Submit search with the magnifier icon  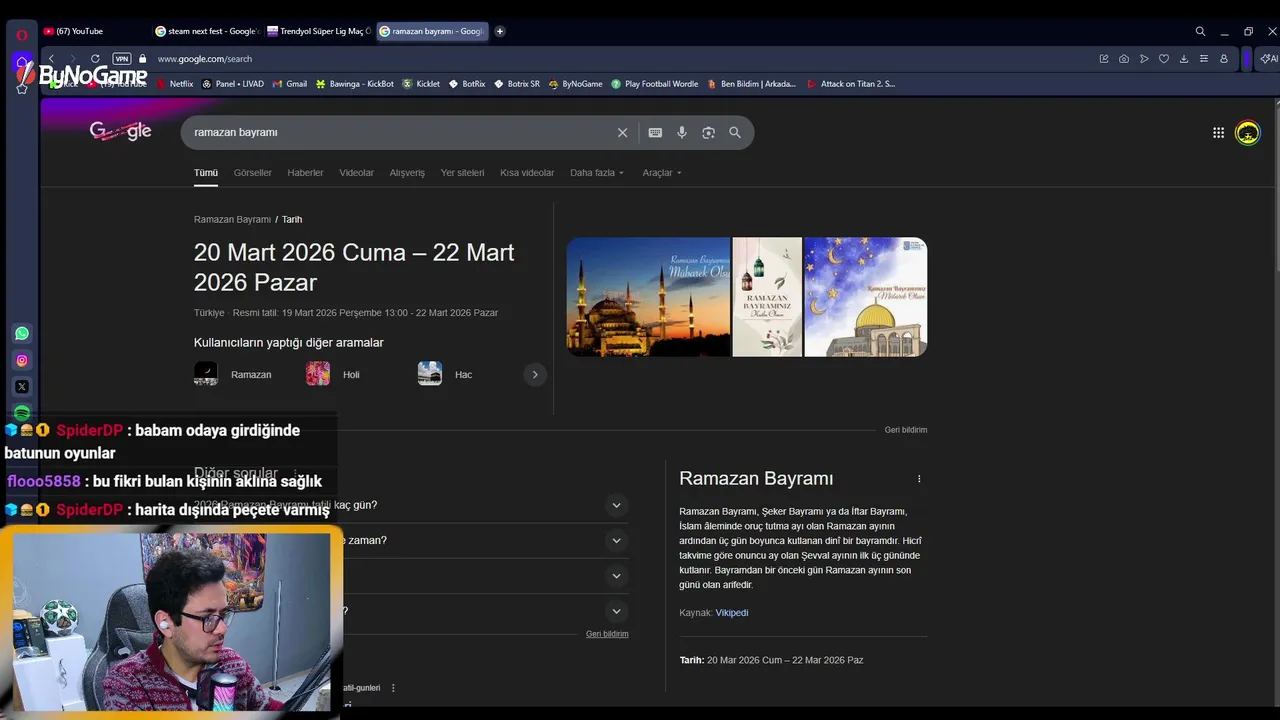pyautogui.click(x=735, y=132)
